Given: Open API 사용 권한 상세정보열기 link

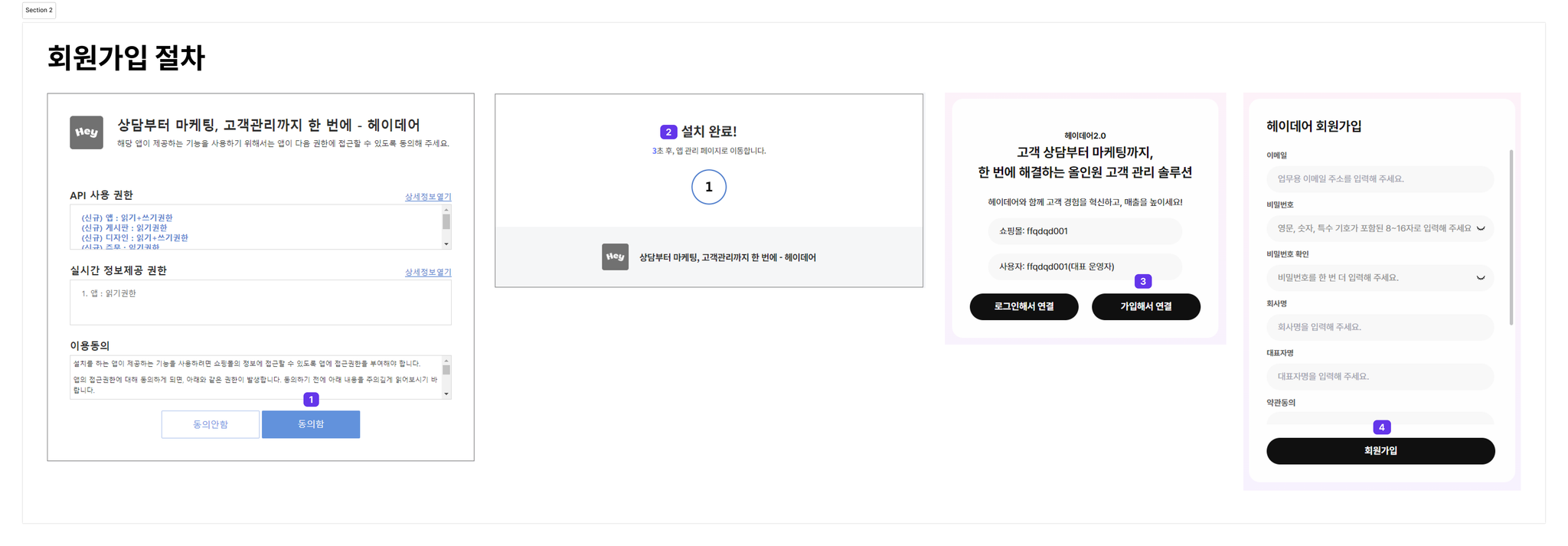Looking at the screenshot, I should (428, 197).
